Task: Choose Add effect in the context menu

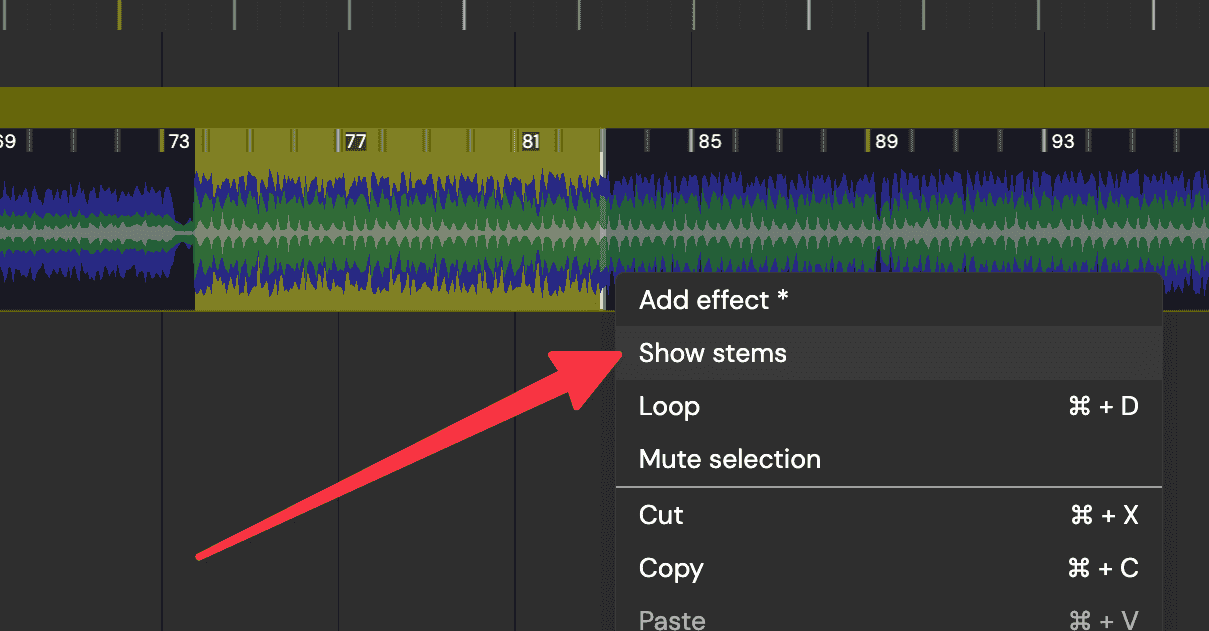Action: pyautogui.click(x=712, y=299)
